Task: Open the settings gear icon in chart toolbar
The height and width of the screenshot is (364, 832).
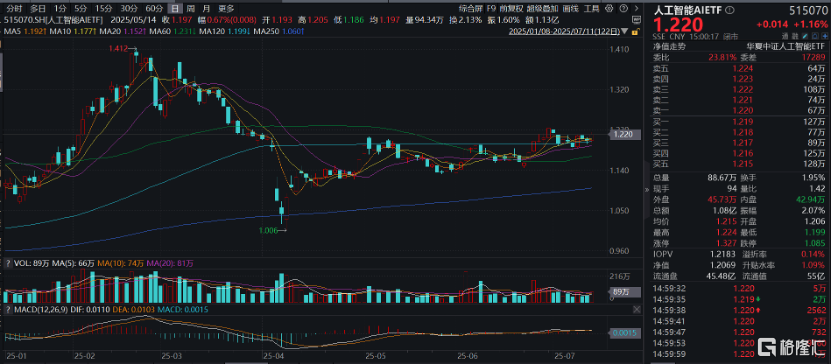Action: point(609,8)
